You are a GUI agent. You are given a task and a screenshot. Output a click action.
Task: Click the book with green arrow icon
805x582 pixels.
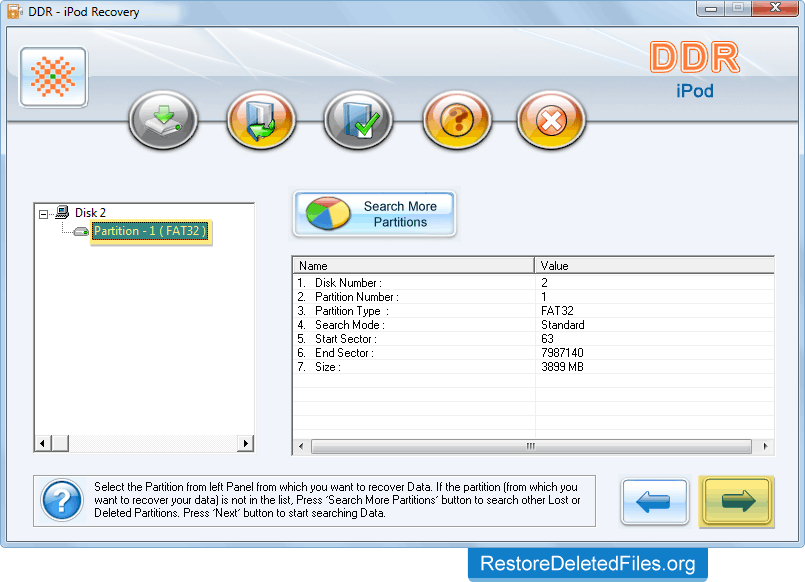(x=261, y=120)
